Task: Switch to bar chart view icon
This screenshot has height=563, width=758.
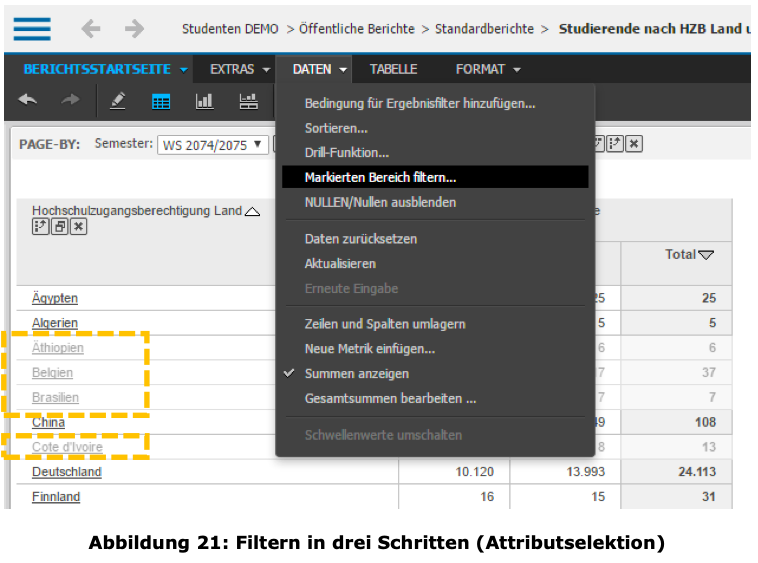Action: (204, 101)
